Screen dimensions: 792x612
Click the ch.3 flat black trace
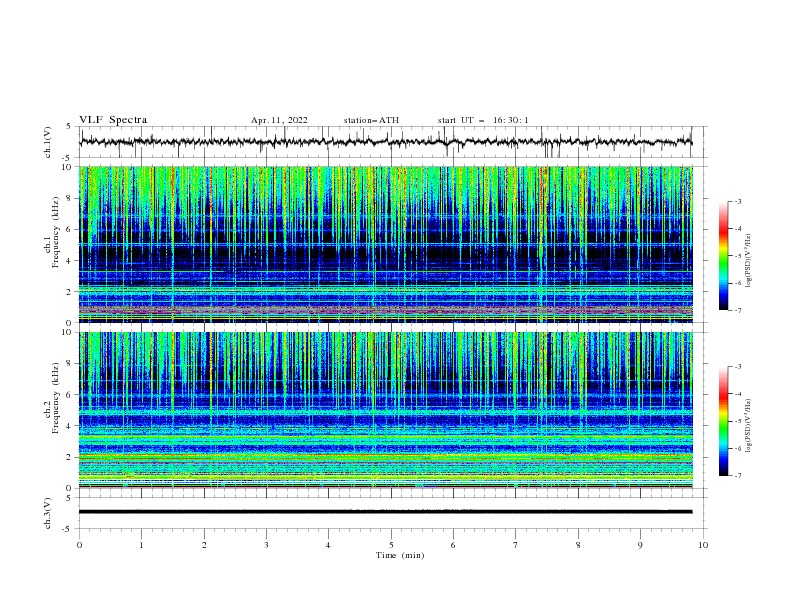(x=386, y=512)
